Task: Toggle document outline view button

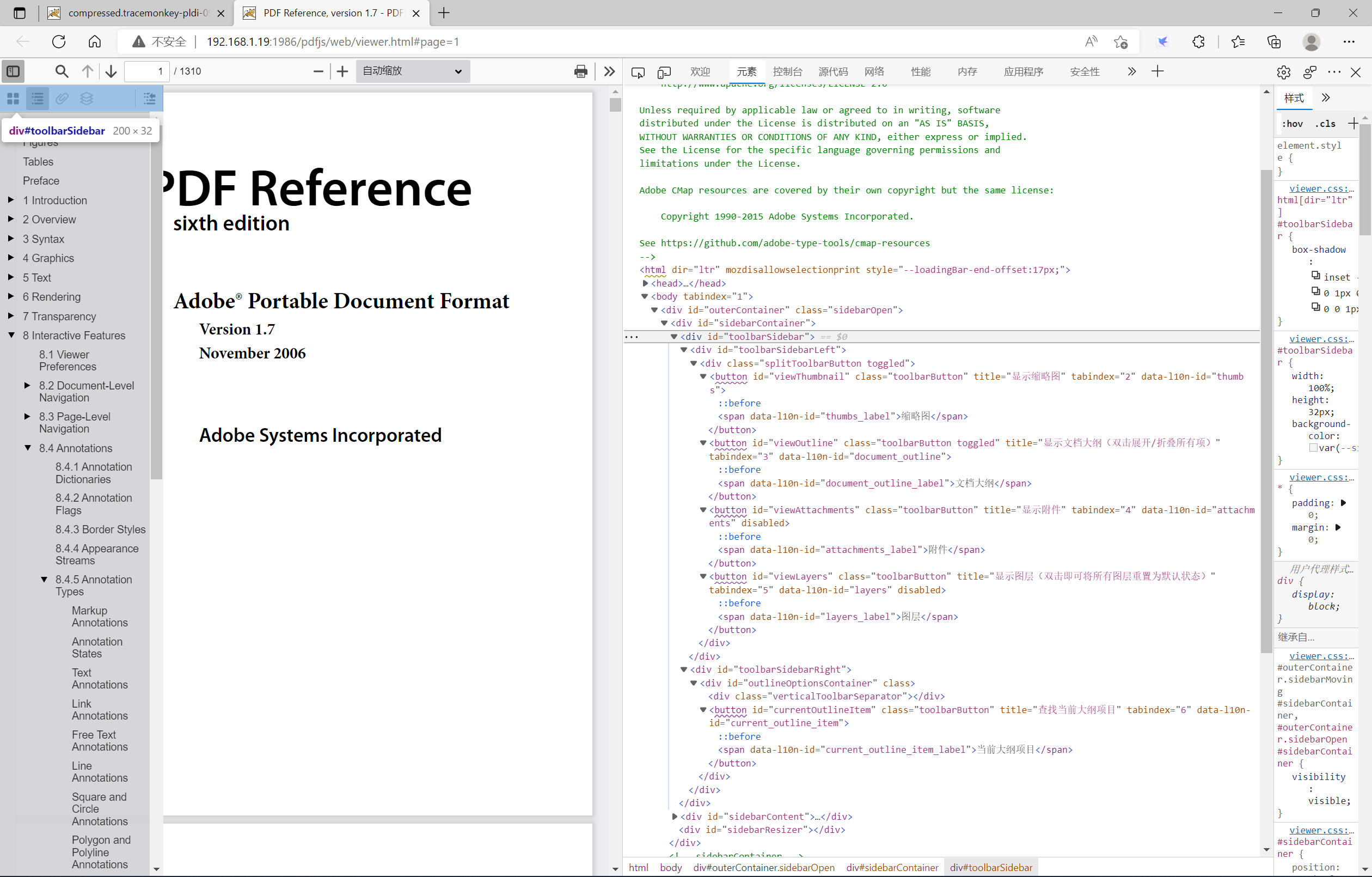Action: point(38,99)
